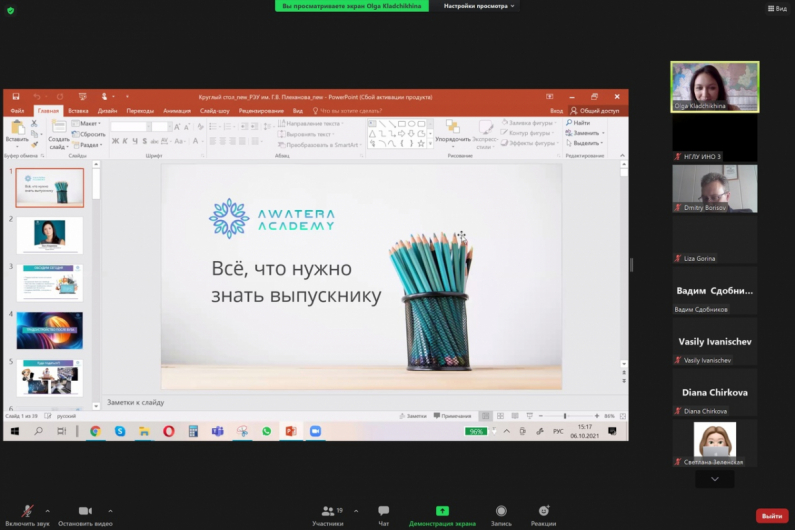Click Reset (Сбросить) slide button
The image size is (795, 530).
(89, 134)
